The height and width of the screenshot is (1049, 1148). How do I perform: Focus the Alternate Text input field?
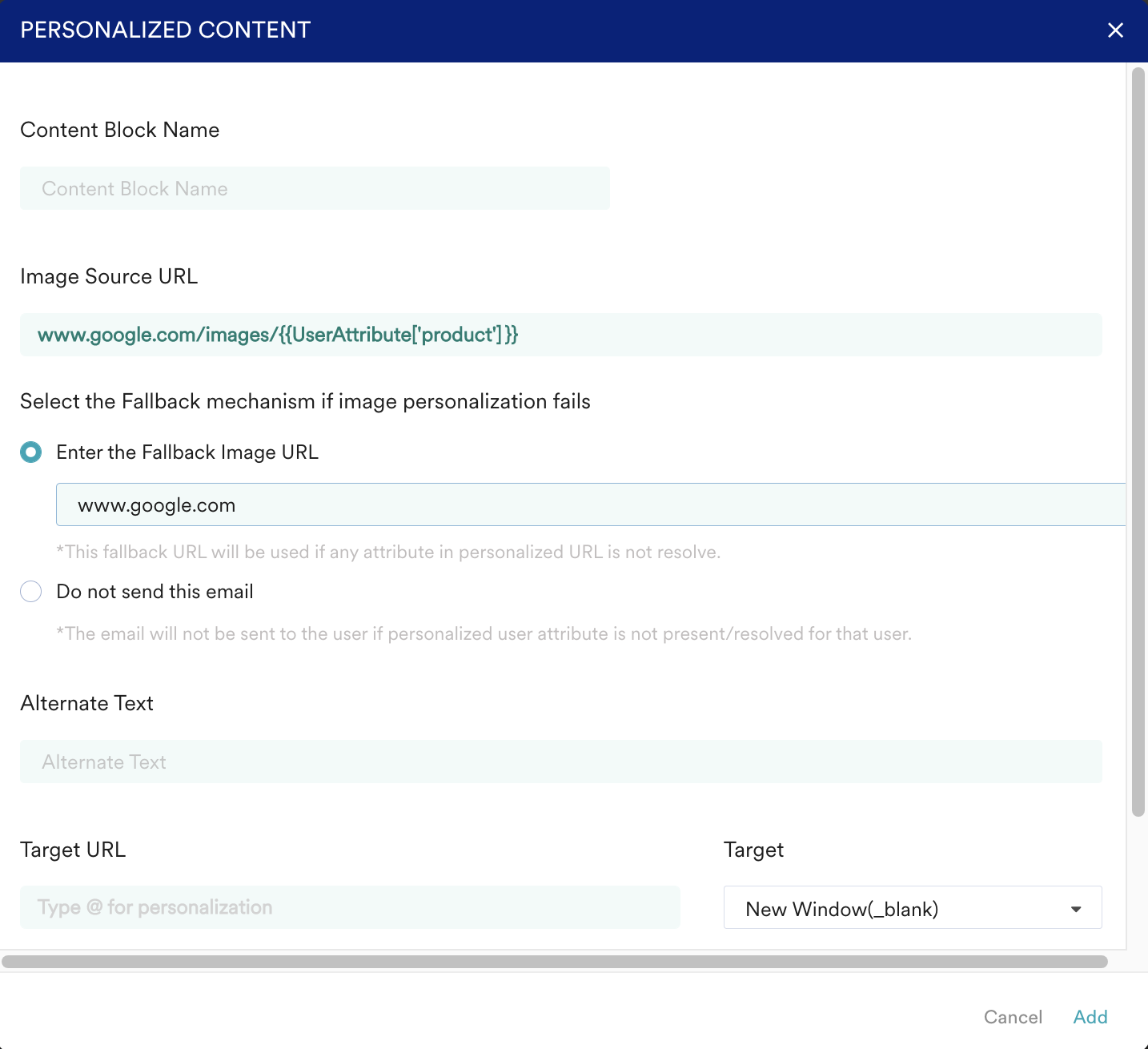pos(560,762)
